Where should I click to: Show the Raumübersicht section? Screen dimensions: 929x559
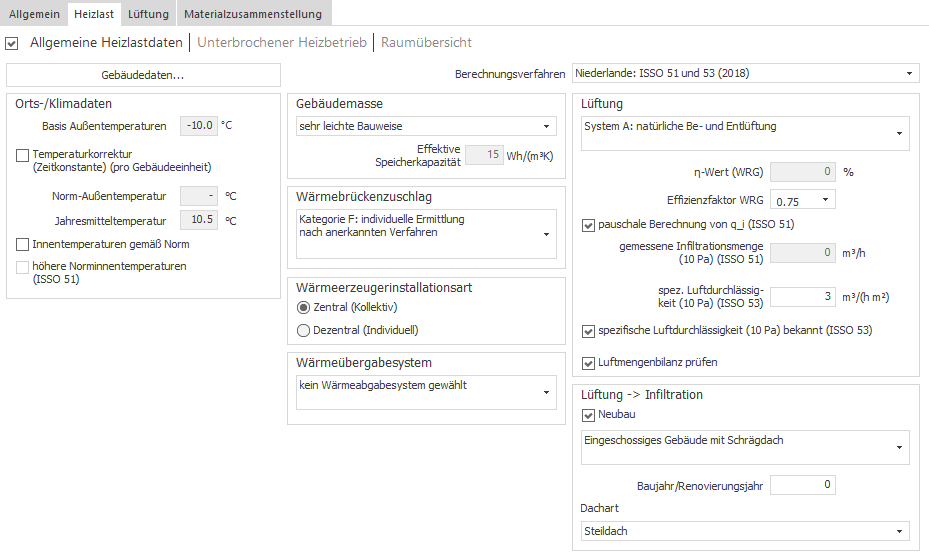(x=426, y=43)
